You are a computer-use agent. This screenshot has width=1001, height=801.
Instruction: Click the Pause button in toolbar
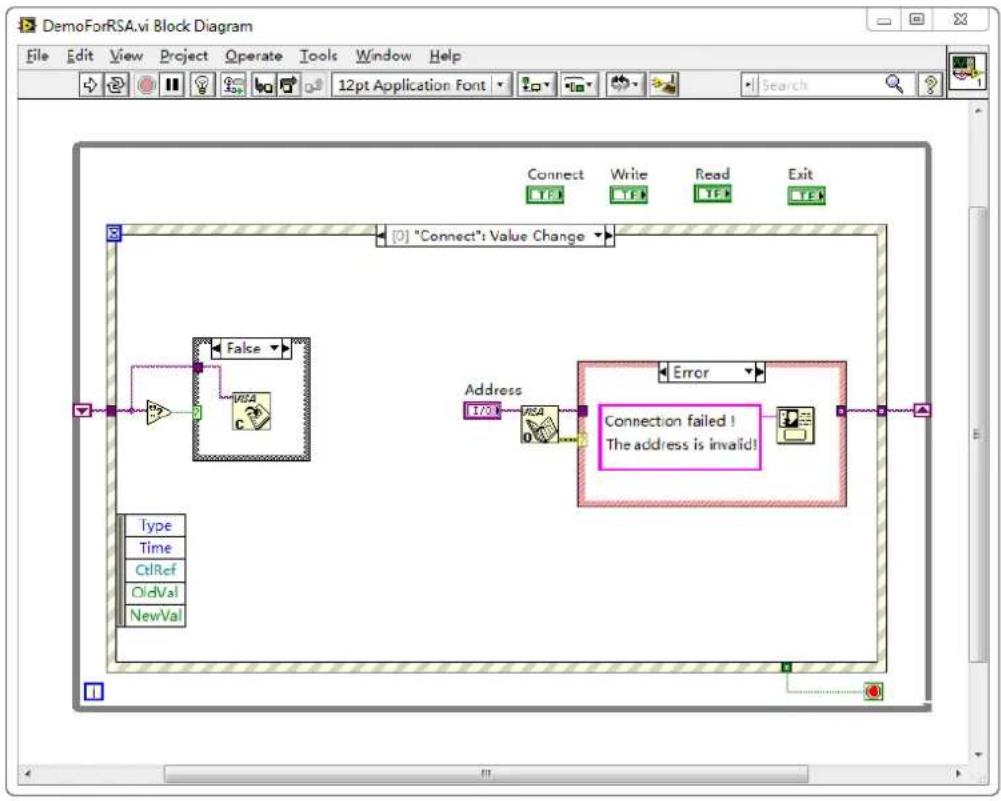[x=172, y=85]
